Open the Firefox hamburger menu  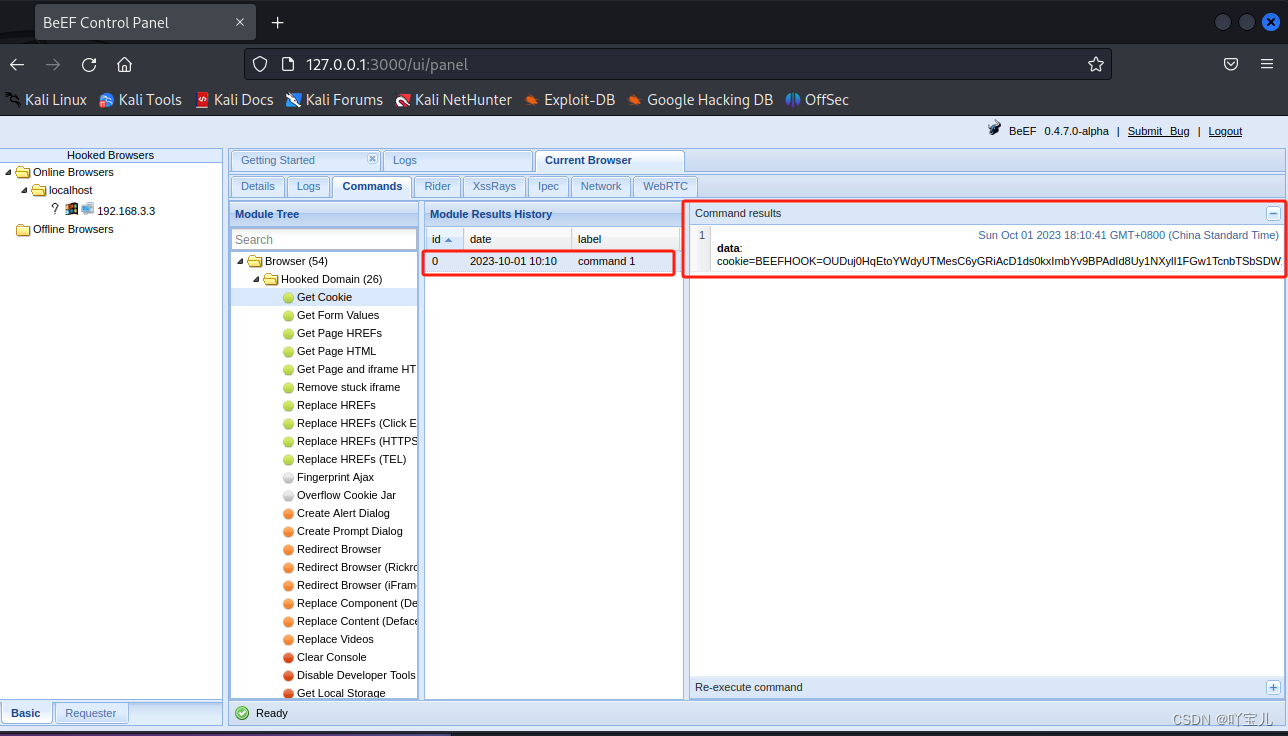(x=1266, y=64)
